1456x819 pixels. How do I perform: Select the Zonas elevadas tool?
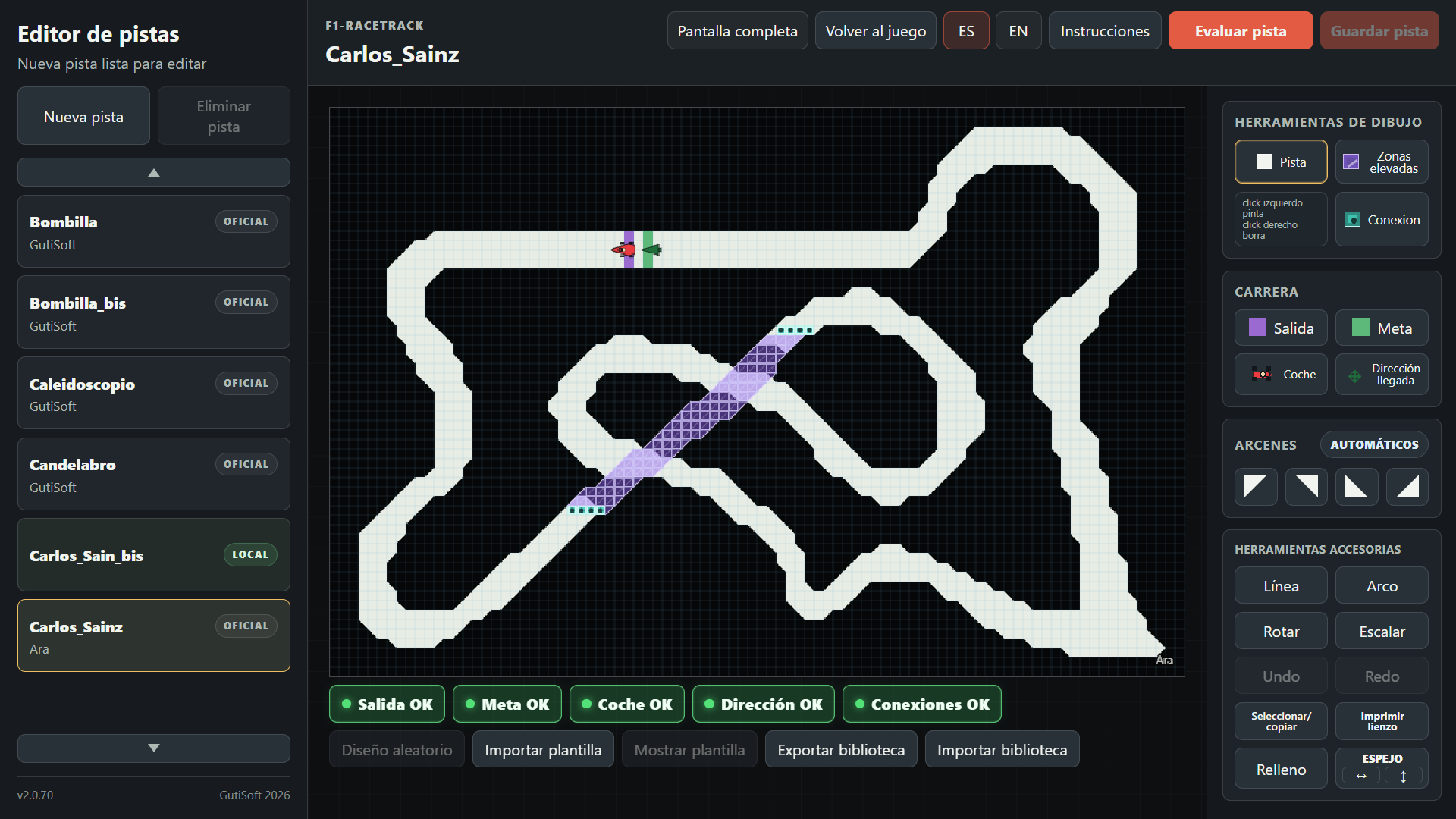coord(1382,162)
